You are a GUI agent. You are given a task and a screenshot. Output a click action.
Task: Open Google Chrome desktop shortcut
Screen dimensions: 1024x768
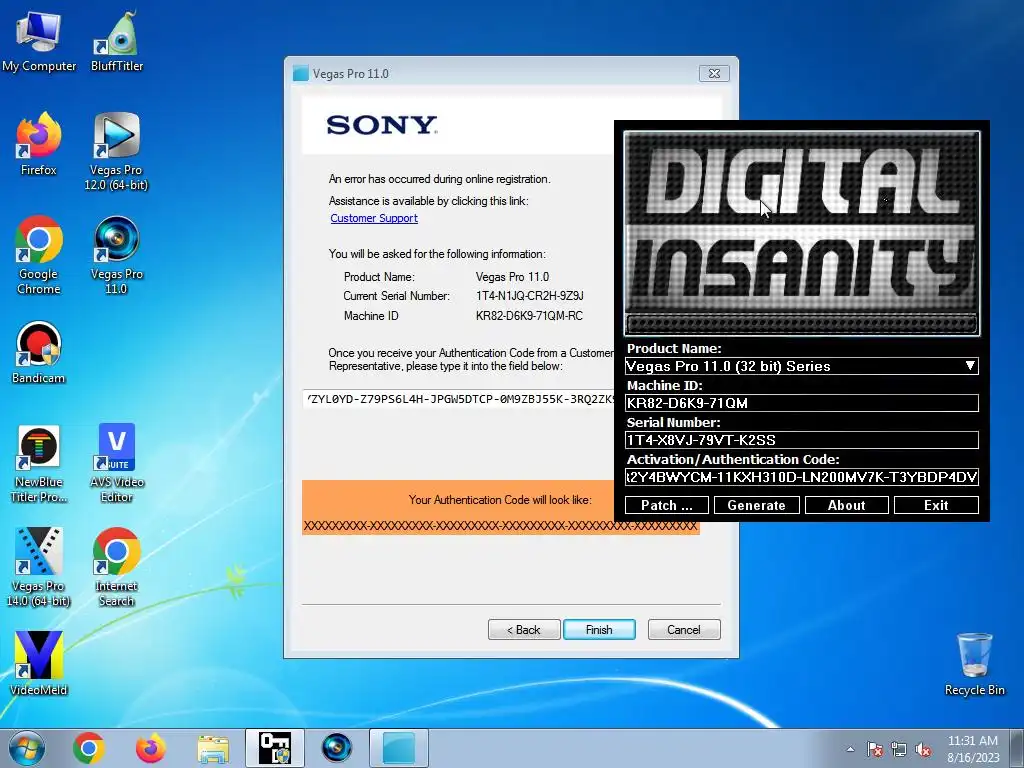(39, 255)
